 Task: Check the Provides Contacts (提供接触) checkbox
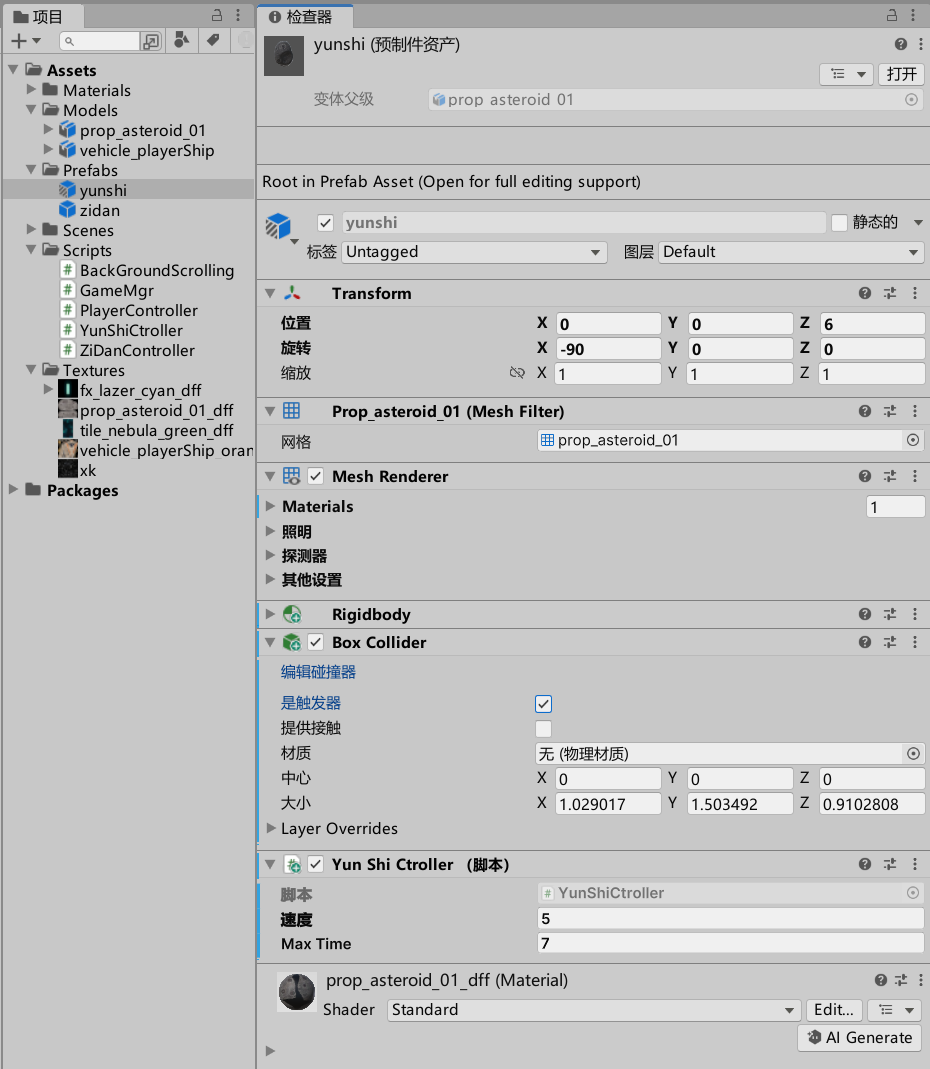[543, 729]
